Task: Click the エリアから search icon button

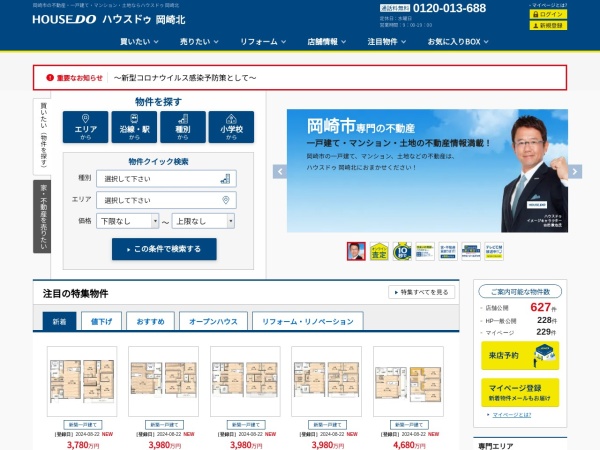Action: [x=85, y=127]
